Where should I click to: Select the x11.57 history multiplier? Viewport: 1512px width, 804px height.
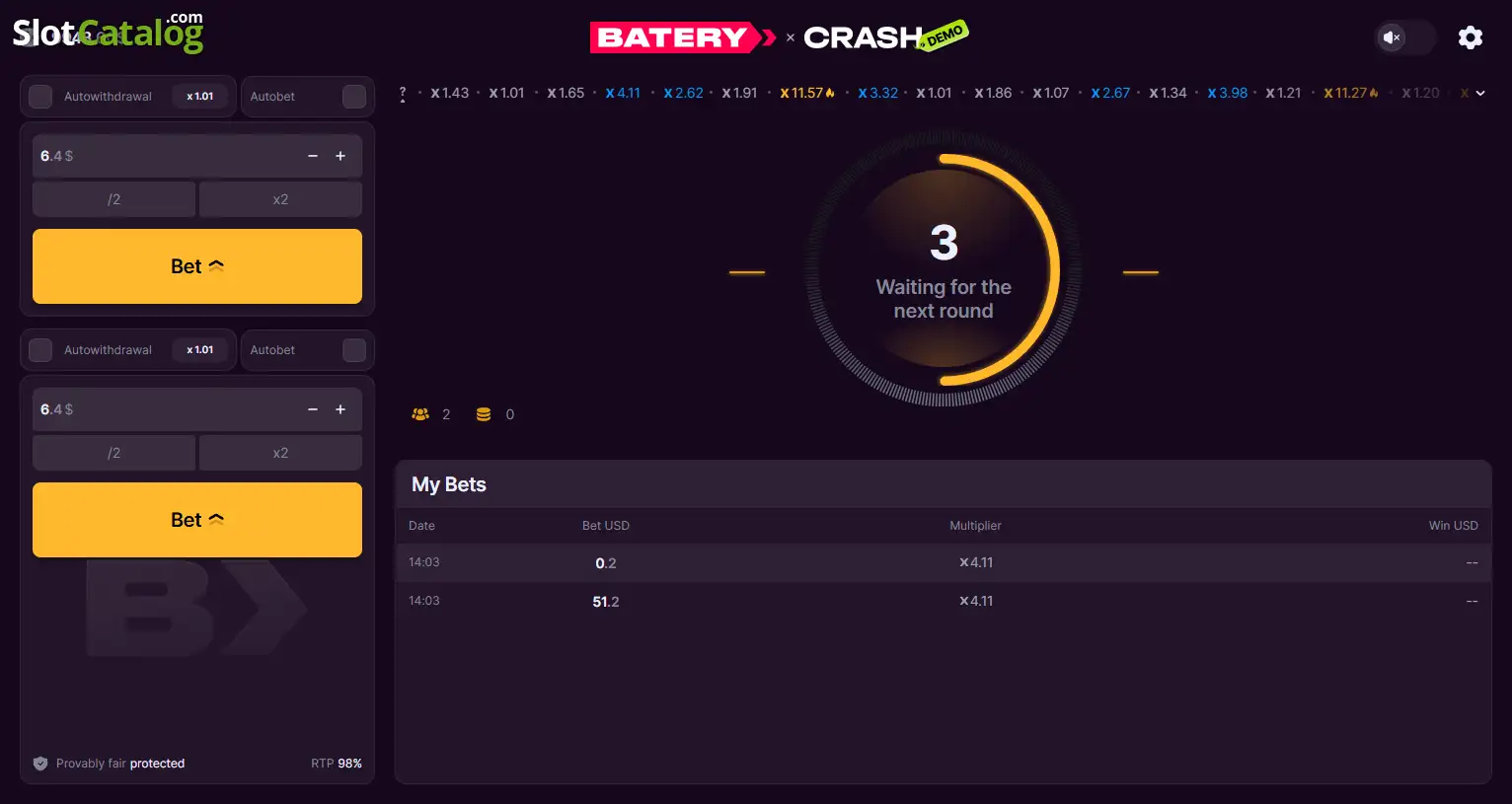tap(806, 93)
